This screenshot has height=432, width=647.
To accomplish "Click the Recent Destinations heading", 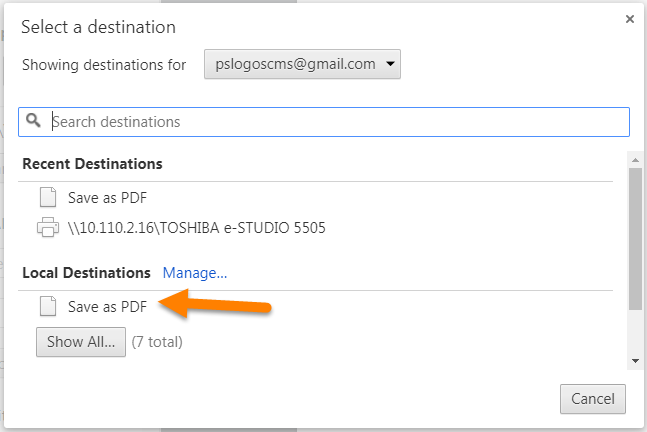I will click(92, 164).
